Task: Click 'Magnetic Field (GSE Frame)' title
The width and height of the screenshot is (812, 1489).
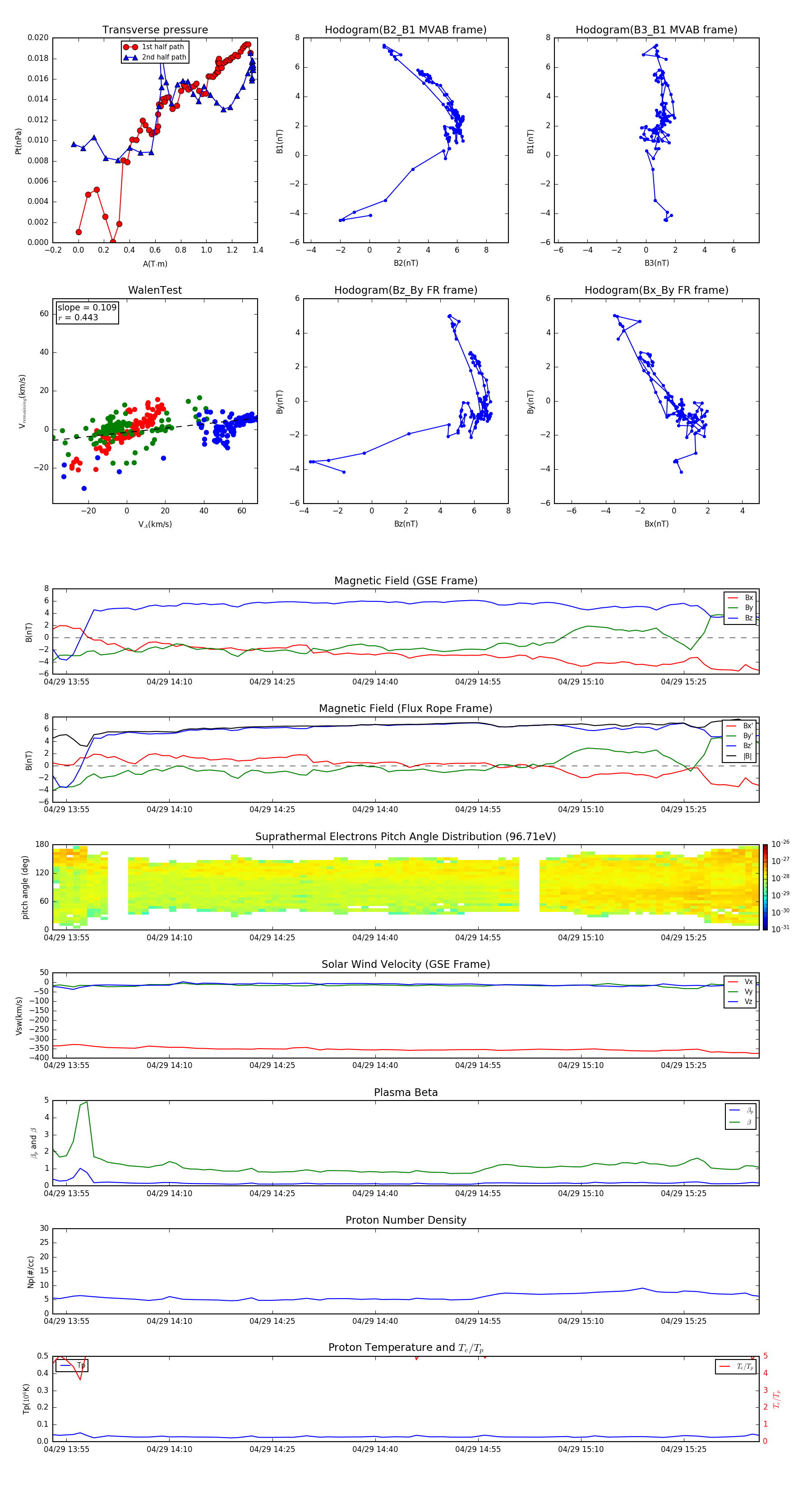Action: click(406, 581)
